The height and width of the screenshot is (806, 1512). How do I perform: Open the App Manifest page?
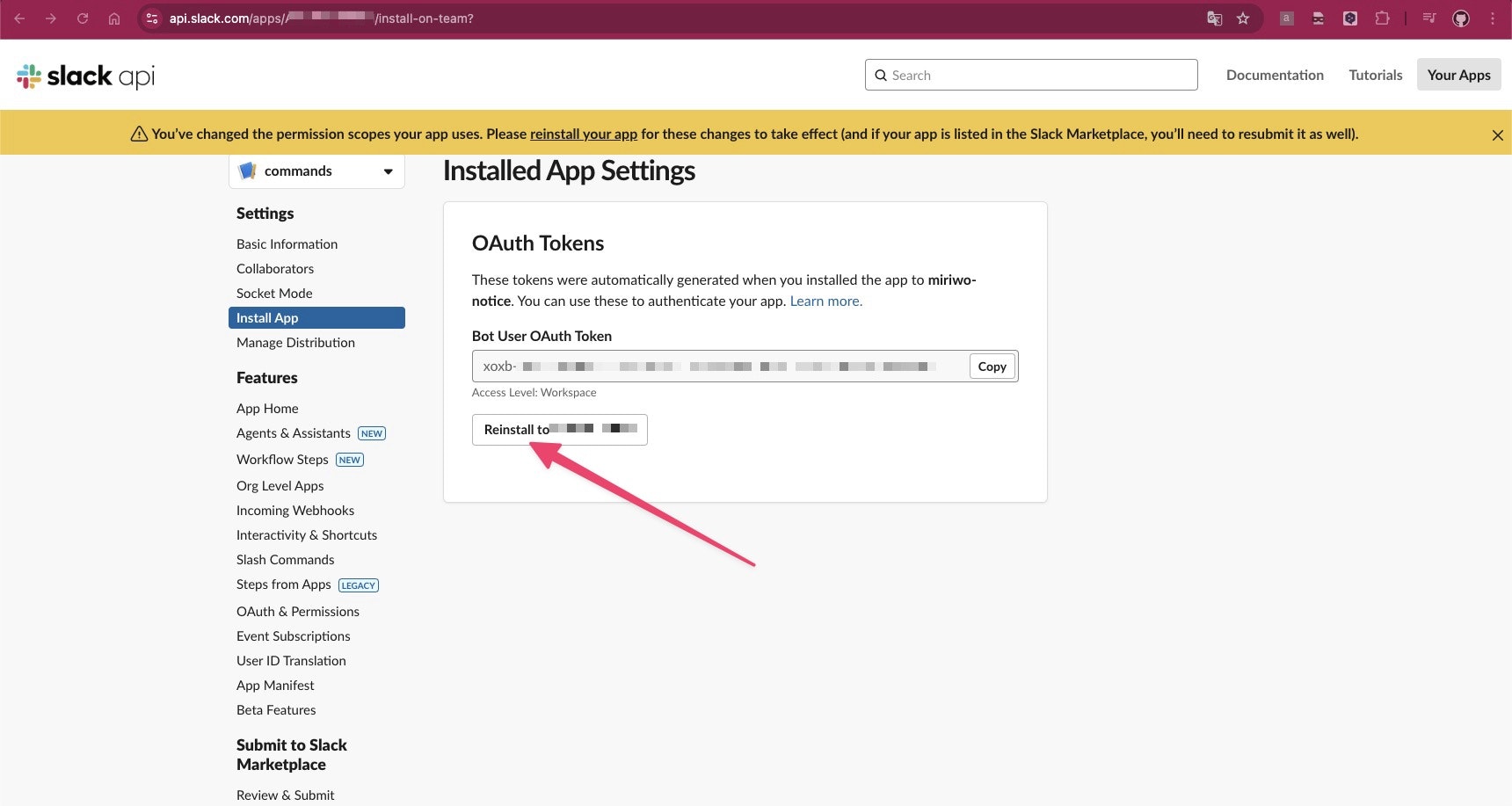pos(275,686)
